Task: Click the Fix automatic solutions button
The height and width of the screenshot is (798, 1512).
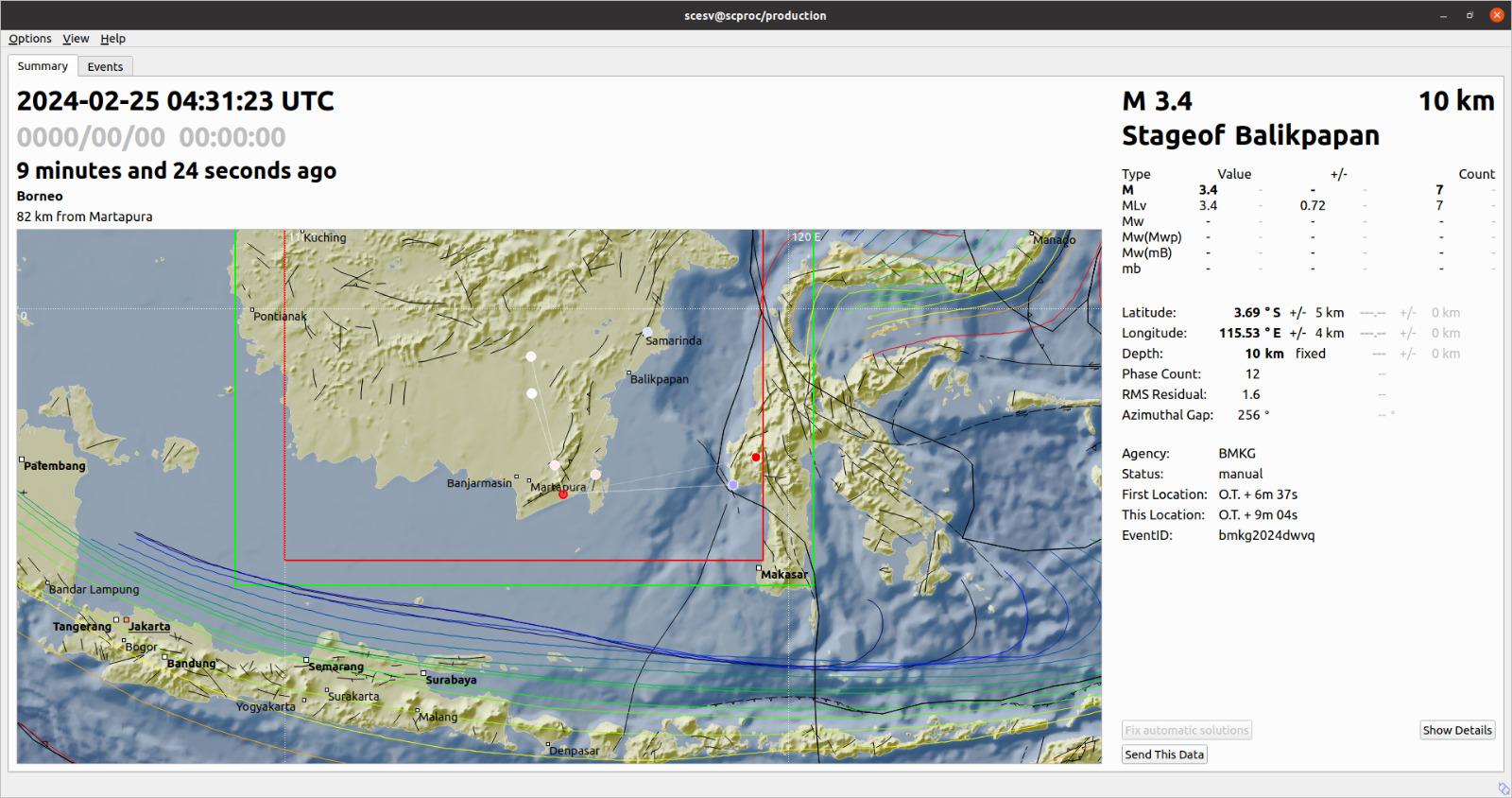Action: (x=1187, y=730)
